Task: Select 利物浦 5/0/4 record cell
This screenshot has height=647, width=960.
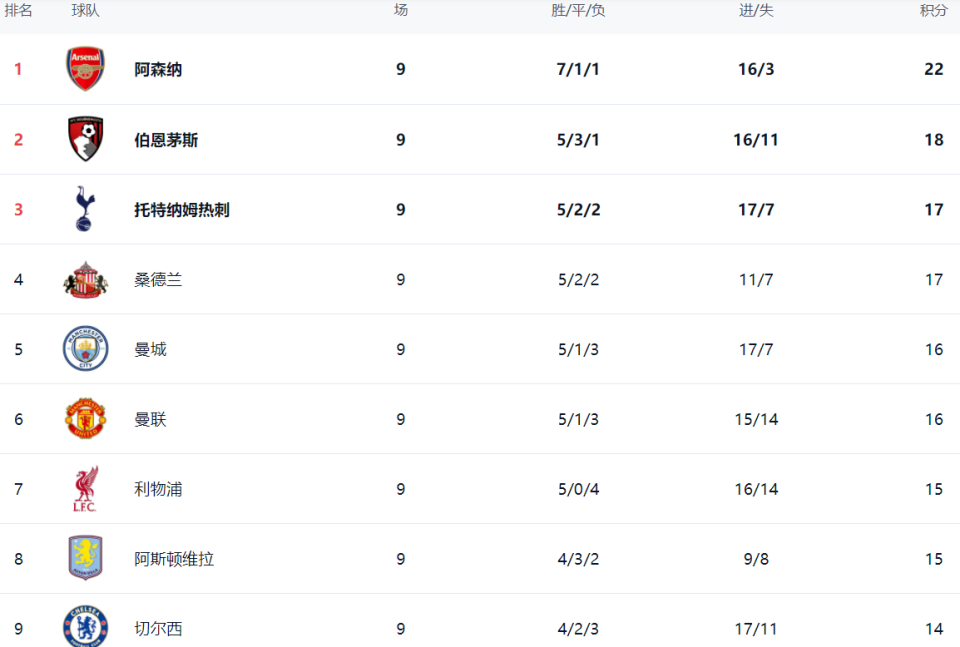Action: pyautogui.click(x=578, y=489)
